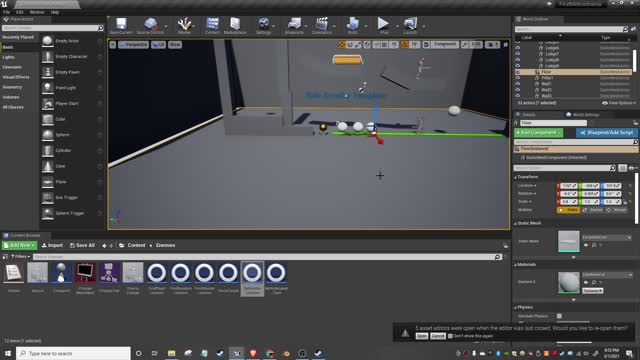640x360 pixels.
Task: Open the editor Settings toolbar icon
Action: point(264,26)
